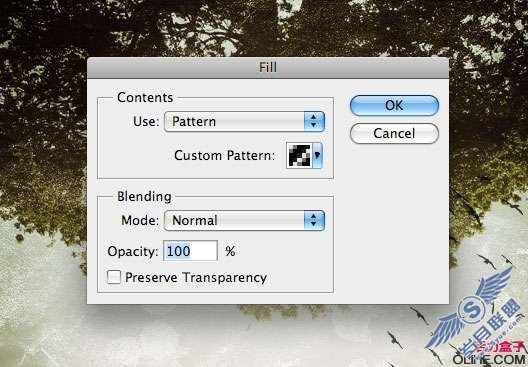Select the Custom Pattern preview swatch
Screen dimensions: 528x367
(x=299, y=155)
